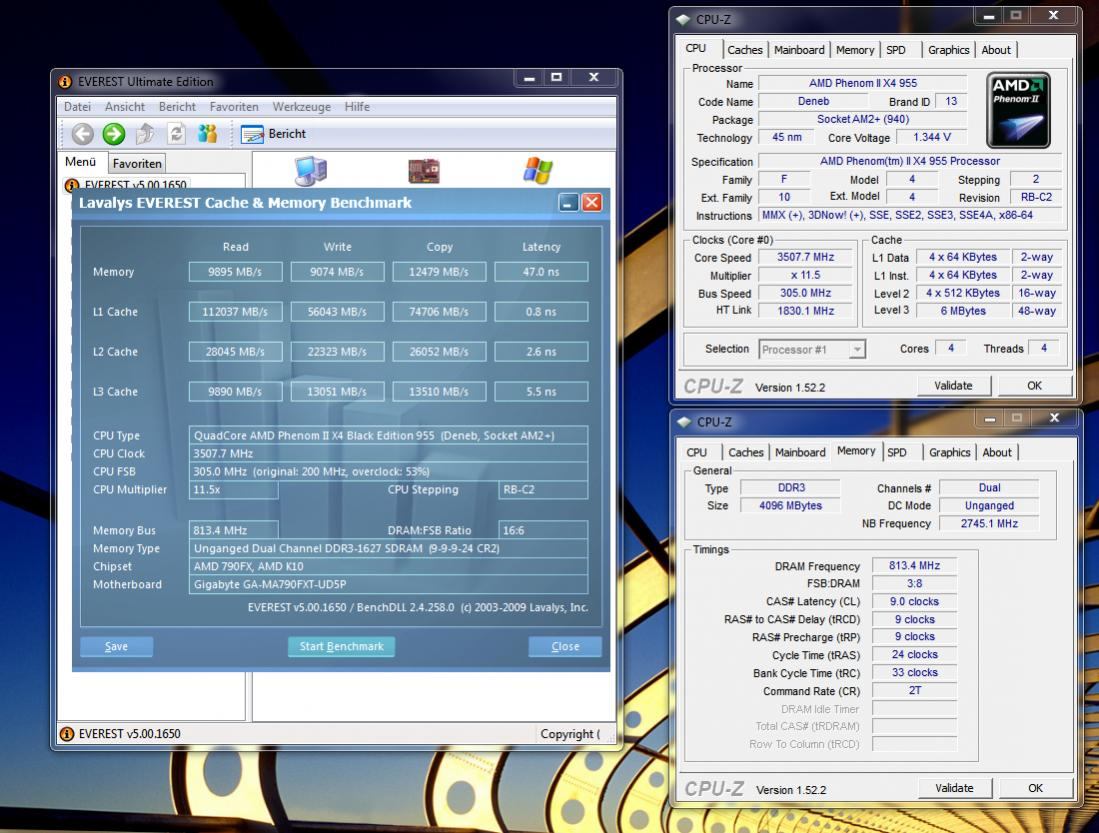Image resolution: width=1099 pixels, height=833 pixels.
Task: Open the Werkzeuge menu
Action: tap(301, 107)
